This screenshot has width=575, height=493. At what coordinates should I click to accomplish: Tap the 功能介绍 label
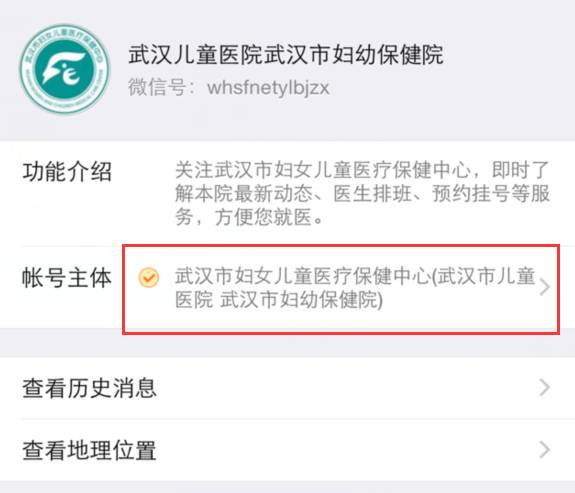coord(67,171)
